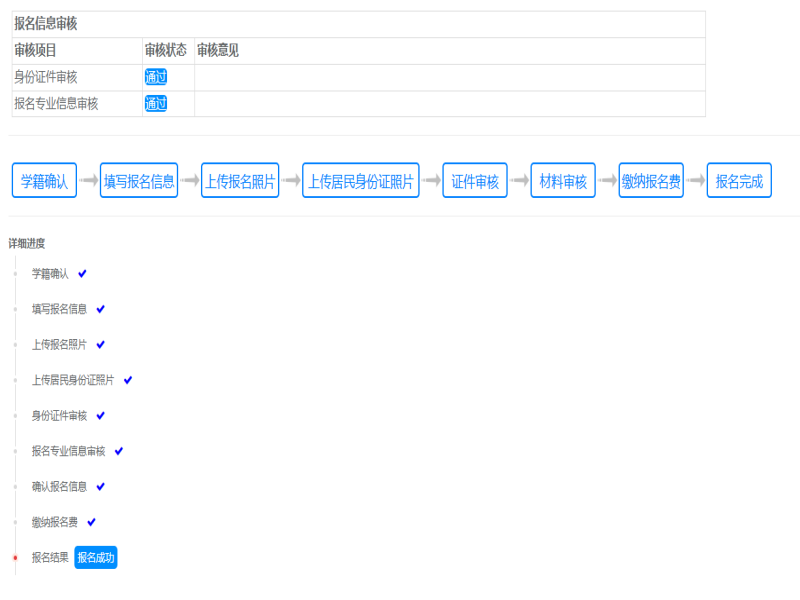800x600 pixels.
Task: Open the 学籍确认 step
Action: (x=44, y=180)
